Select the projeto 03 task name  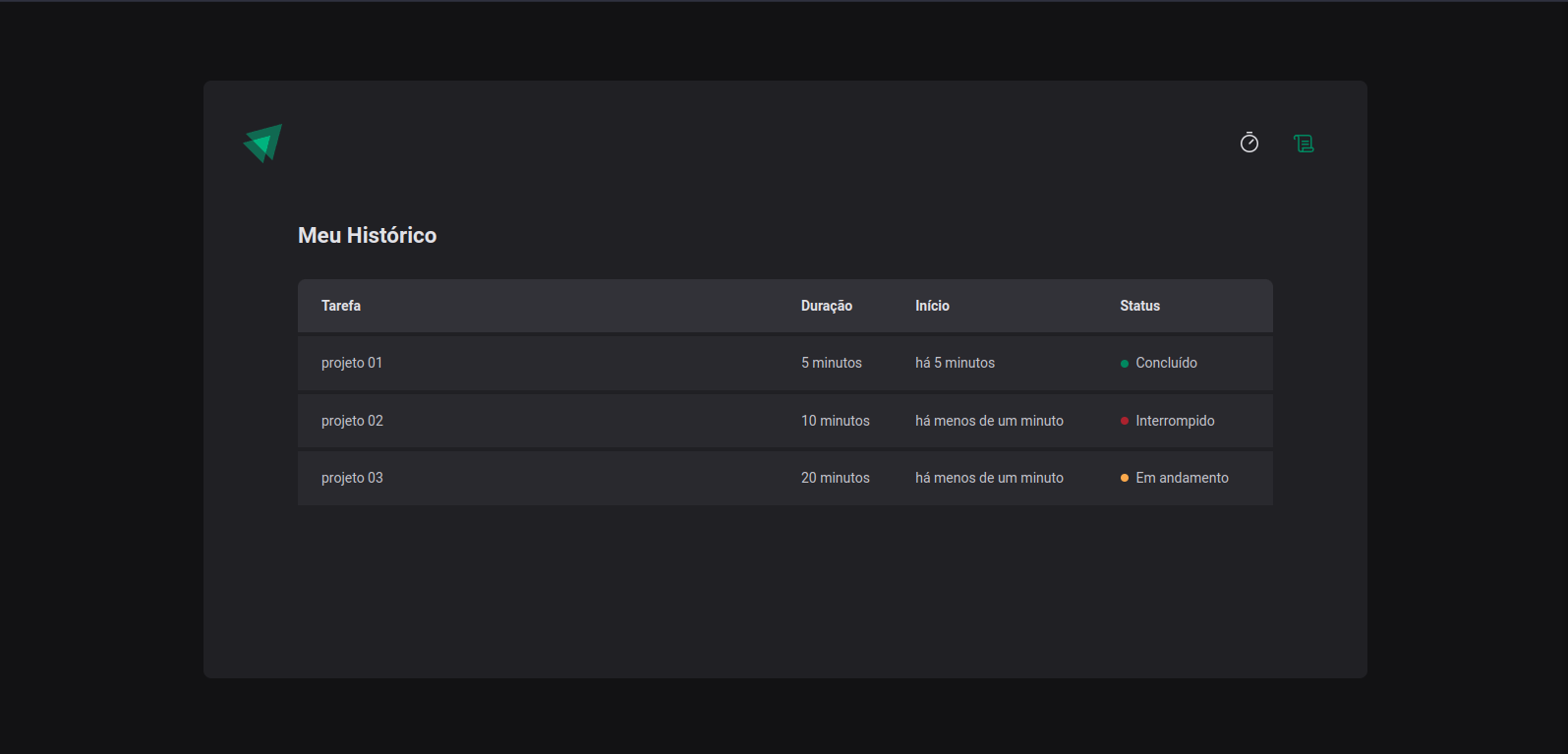click(x=352, y=478)
